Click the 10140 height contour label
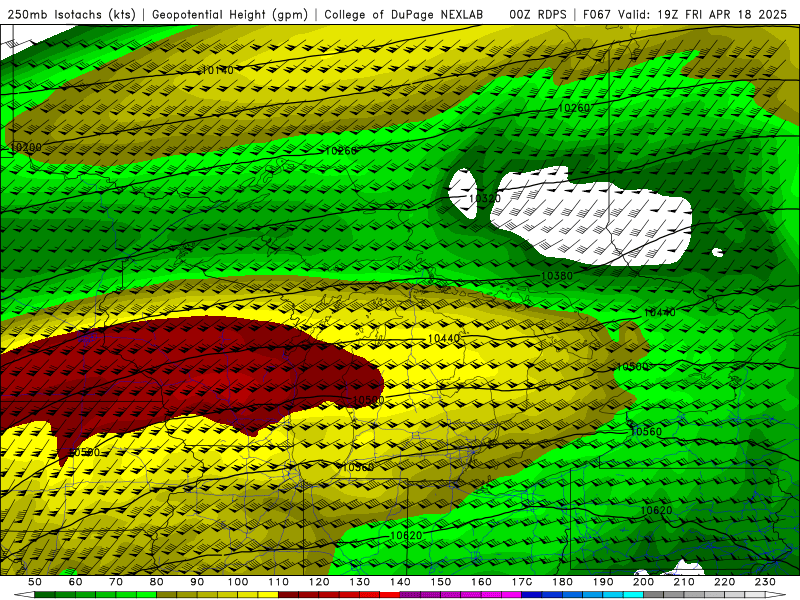 [x=218, y=70]
